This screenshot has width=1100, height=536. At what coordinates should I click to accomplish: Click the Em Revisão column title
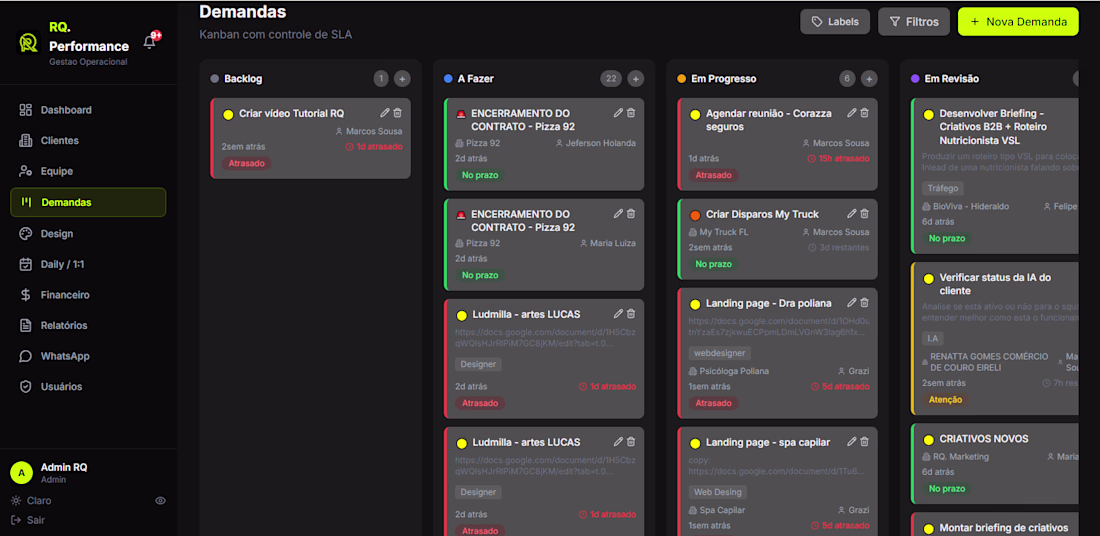(x=952, y=79)
